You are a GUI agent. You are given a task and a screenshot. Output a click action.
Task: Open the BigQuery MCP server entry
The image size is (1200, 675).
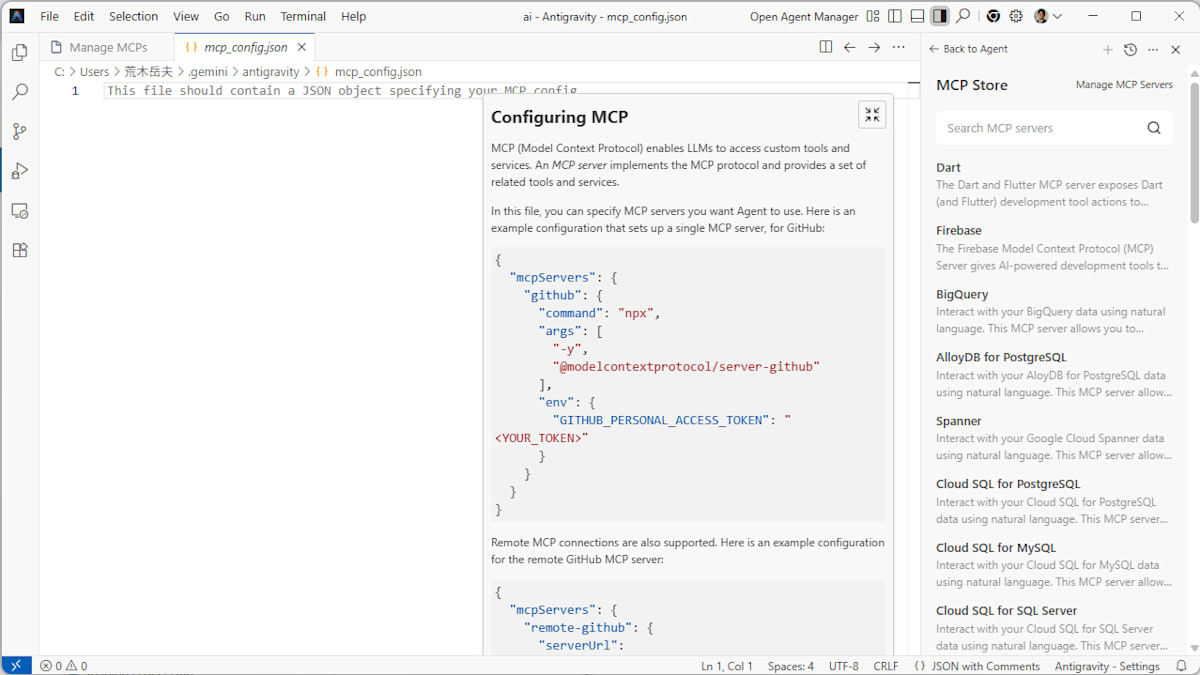1054,311
